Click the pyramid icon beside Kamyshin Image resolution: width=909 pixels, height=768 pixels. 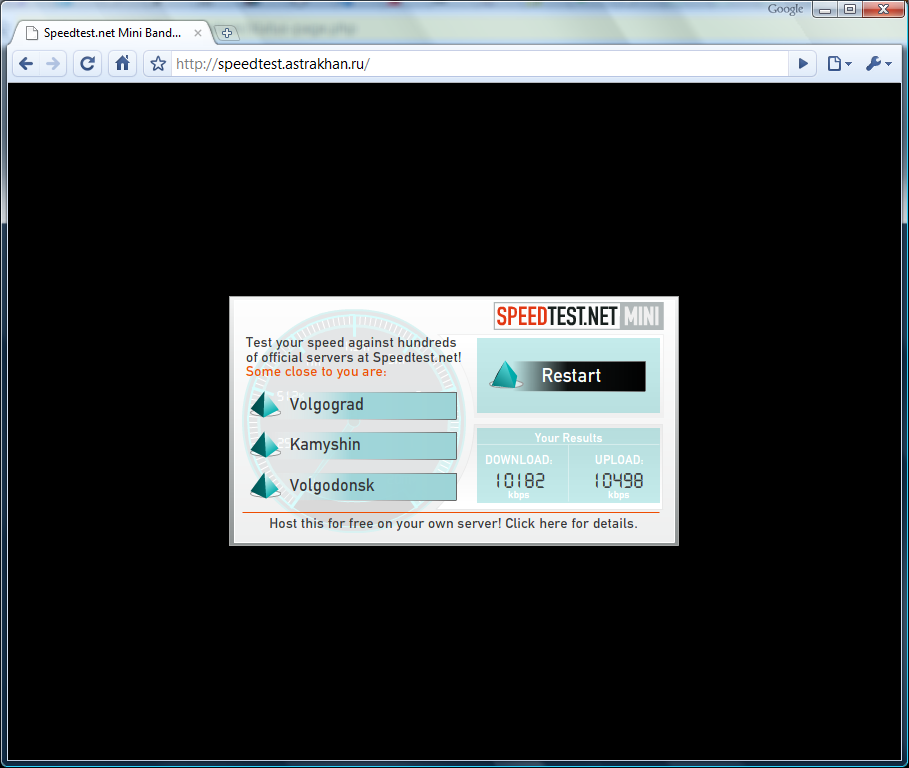pyautogui.click(x=266, y=445)
